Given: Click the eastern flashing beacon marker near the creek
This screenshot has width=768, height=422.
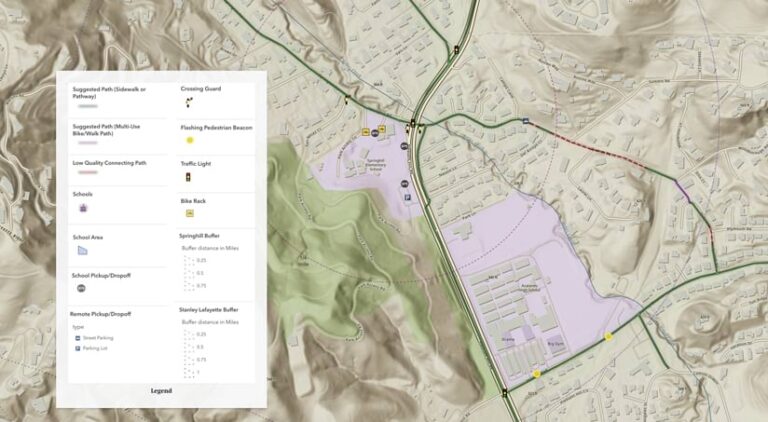Looking at the screenshot, I should [x=608, y=336].
